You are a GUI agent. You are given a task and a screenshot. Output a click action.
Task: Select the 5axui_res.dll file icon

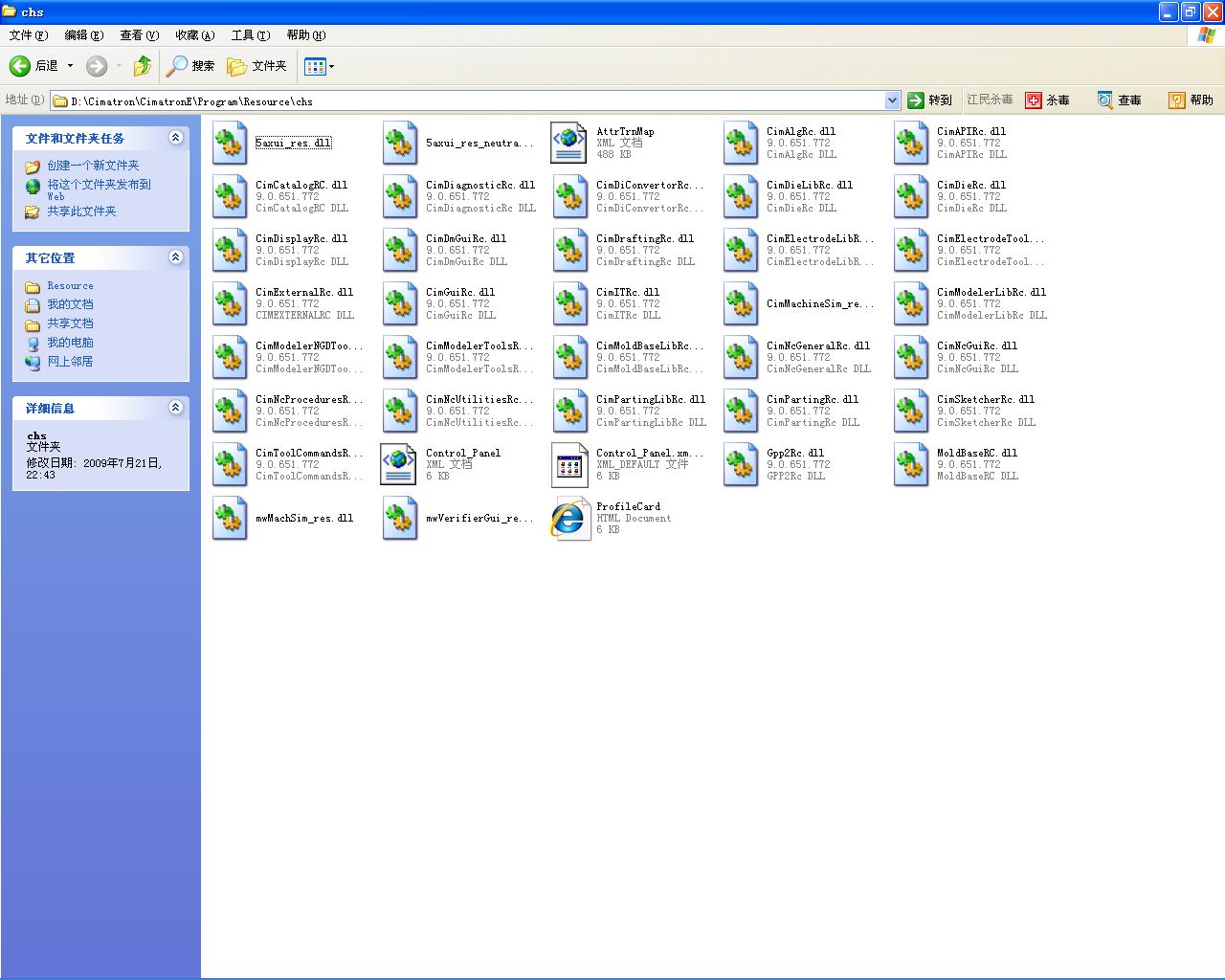(x=230, y=144)
